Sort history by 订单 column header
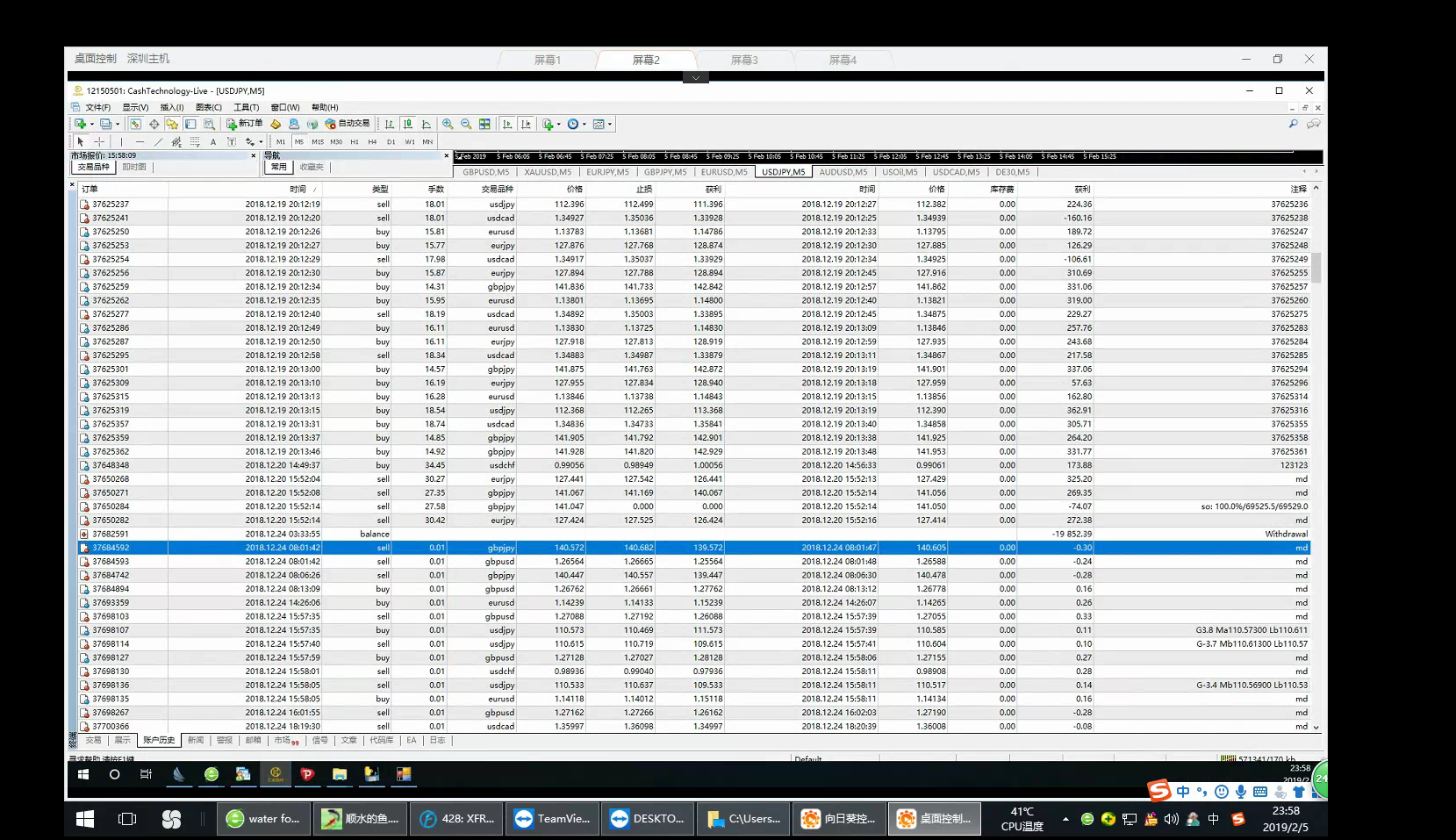The width and height of the screenshot is (1456, 840). [123, 189]
